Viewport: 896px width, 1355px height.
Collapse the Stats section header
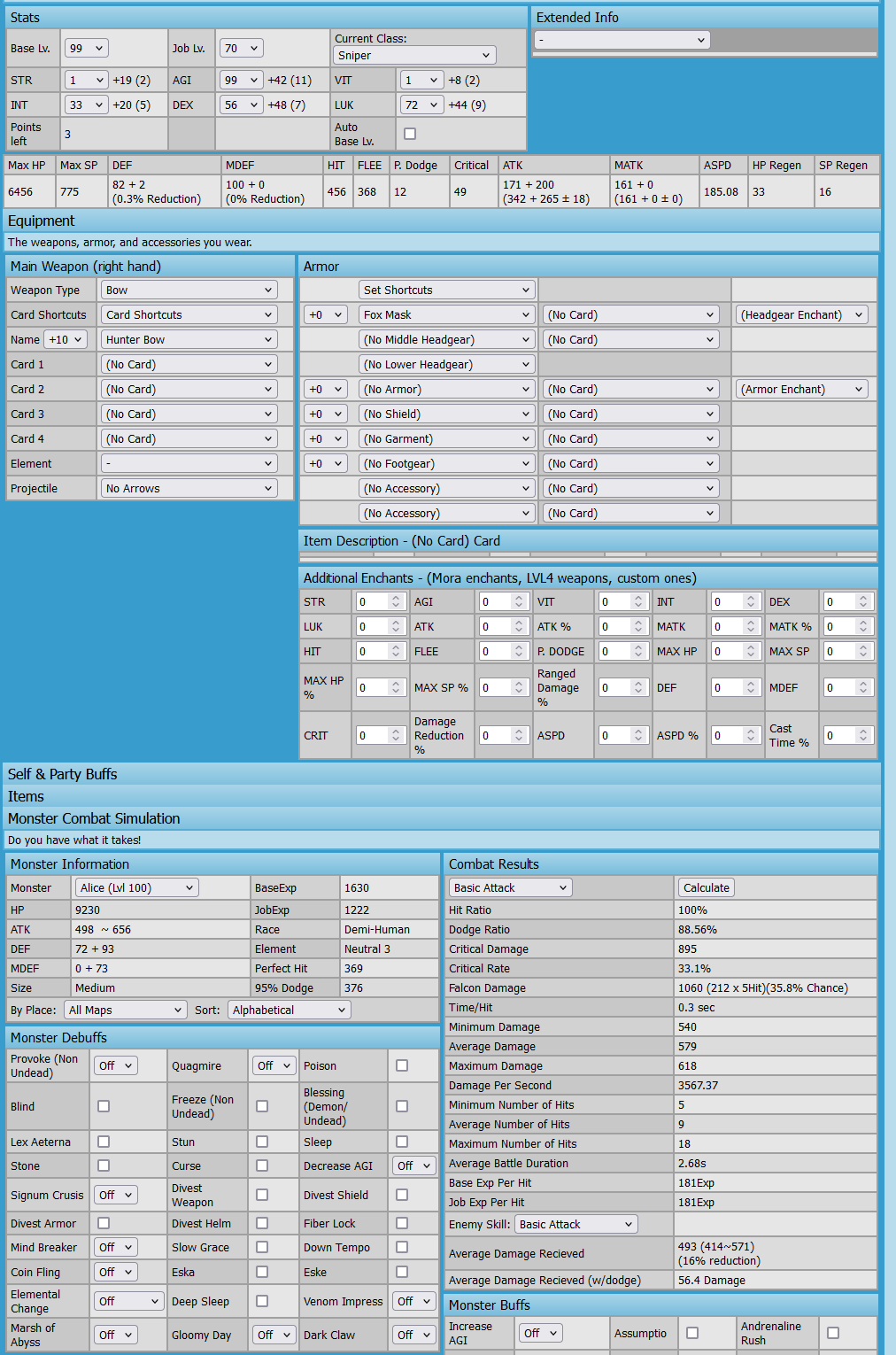pyautogui.click(x=266, y=18)
